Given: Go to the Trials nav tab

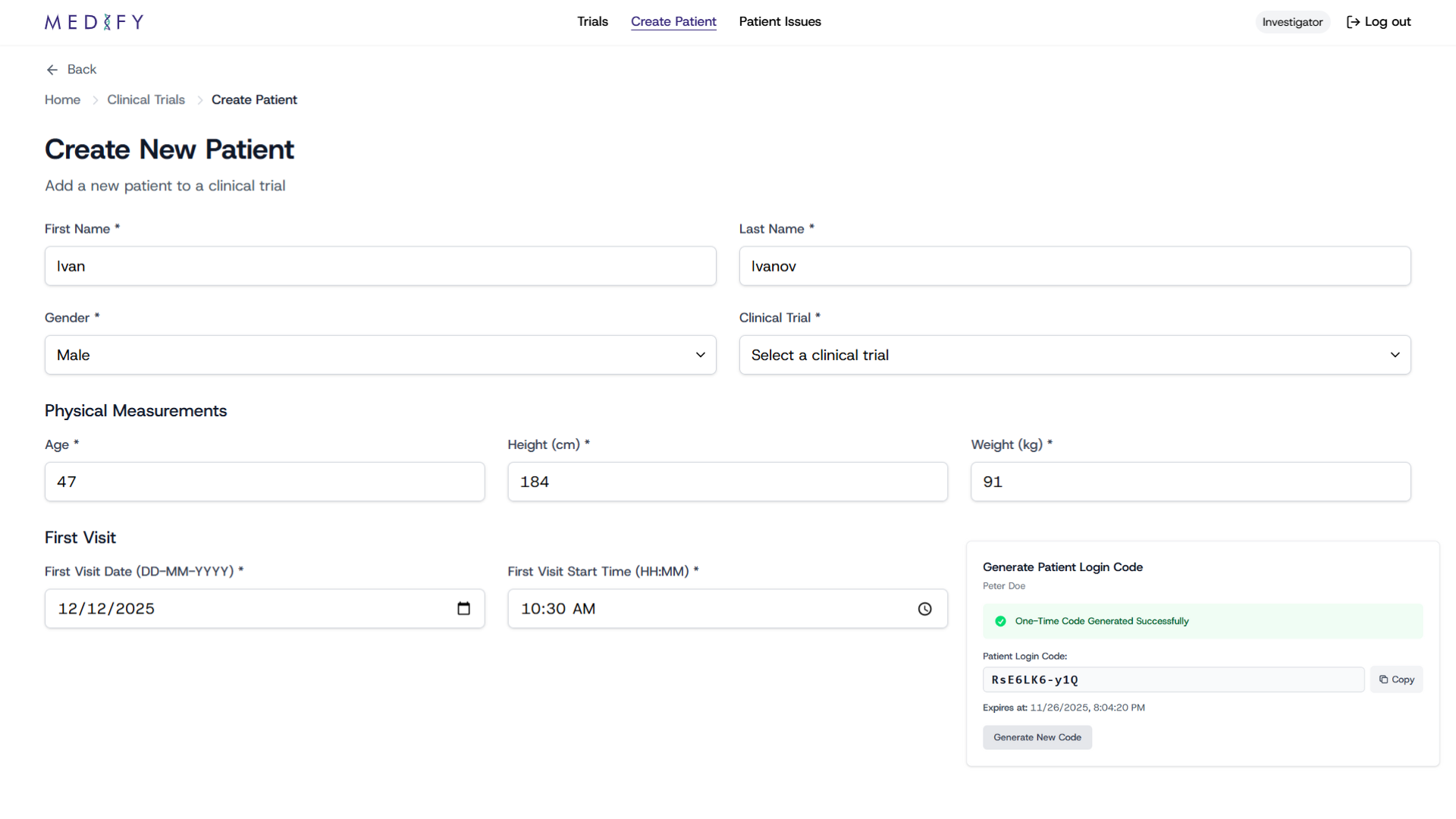Looking at the screenshot, I should tap(592, 21).
